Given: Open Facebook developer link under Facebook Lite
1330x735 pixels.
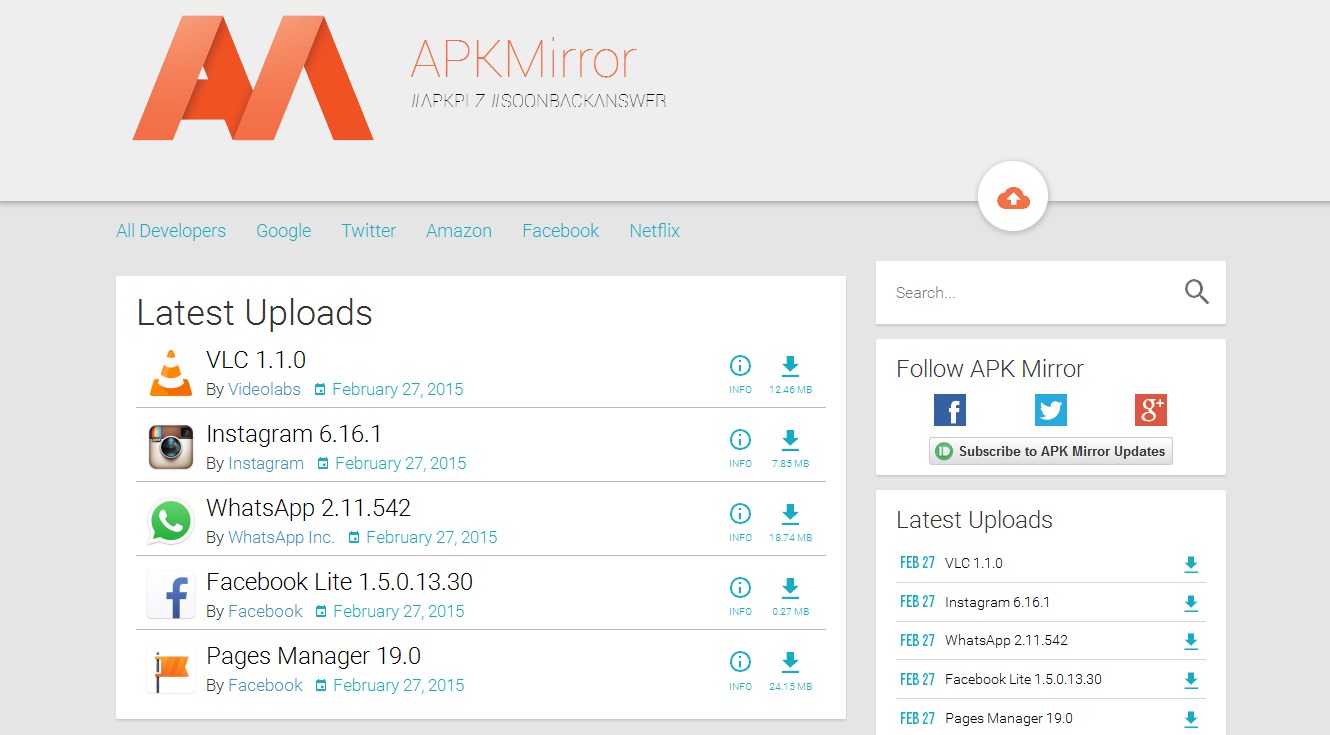Looking at the screenshot, I should pyautogui.click(x=265, y=612).
